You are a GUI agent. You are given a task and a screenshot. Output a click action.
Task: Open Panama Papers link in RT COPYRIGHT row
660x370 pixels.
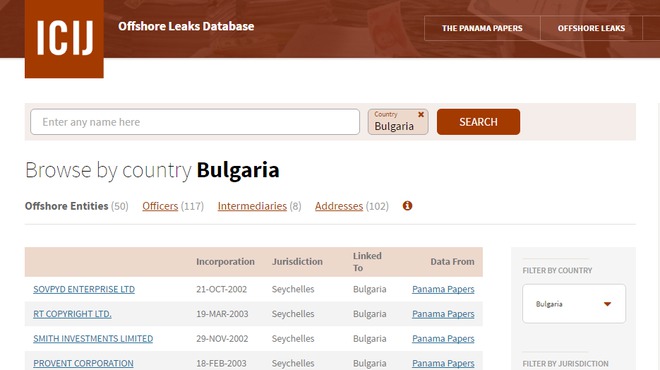[443, 314]
